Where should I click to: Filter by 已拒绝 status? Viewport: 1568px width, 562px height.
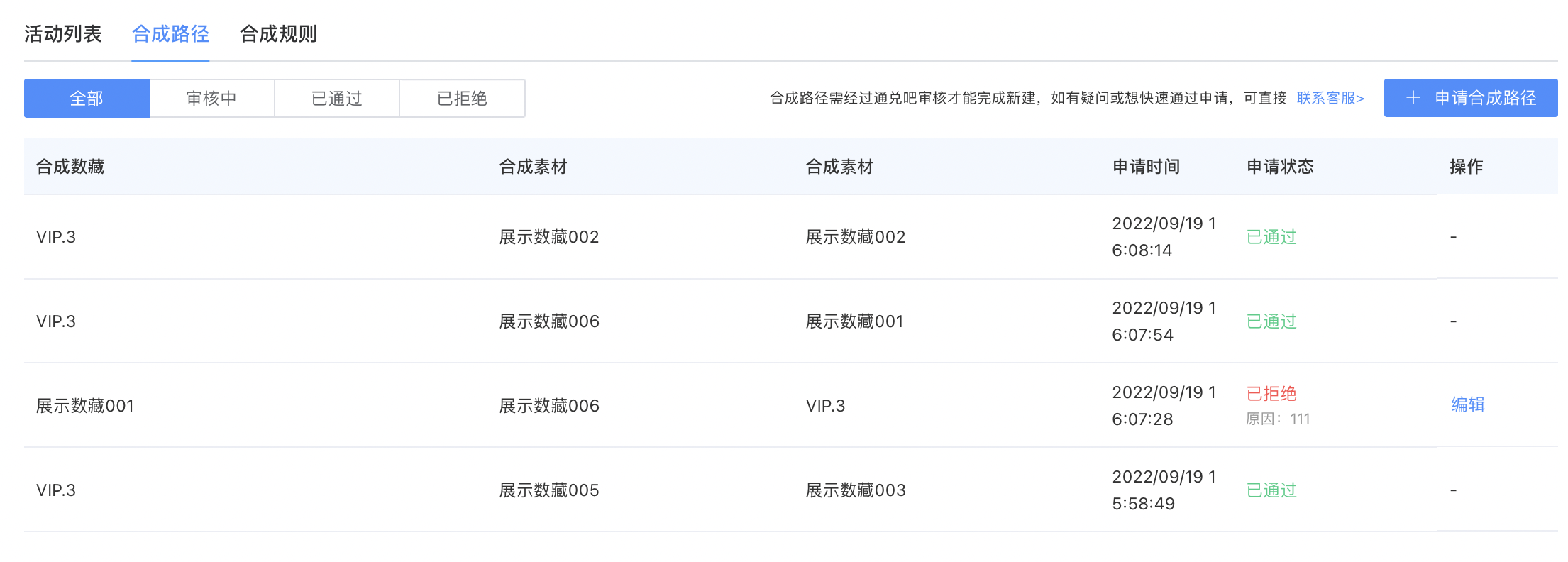[462, 99]
